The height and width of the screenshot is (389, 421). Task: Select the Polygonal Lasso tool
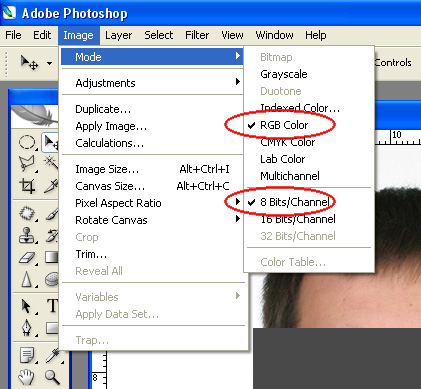pos(27,163)
